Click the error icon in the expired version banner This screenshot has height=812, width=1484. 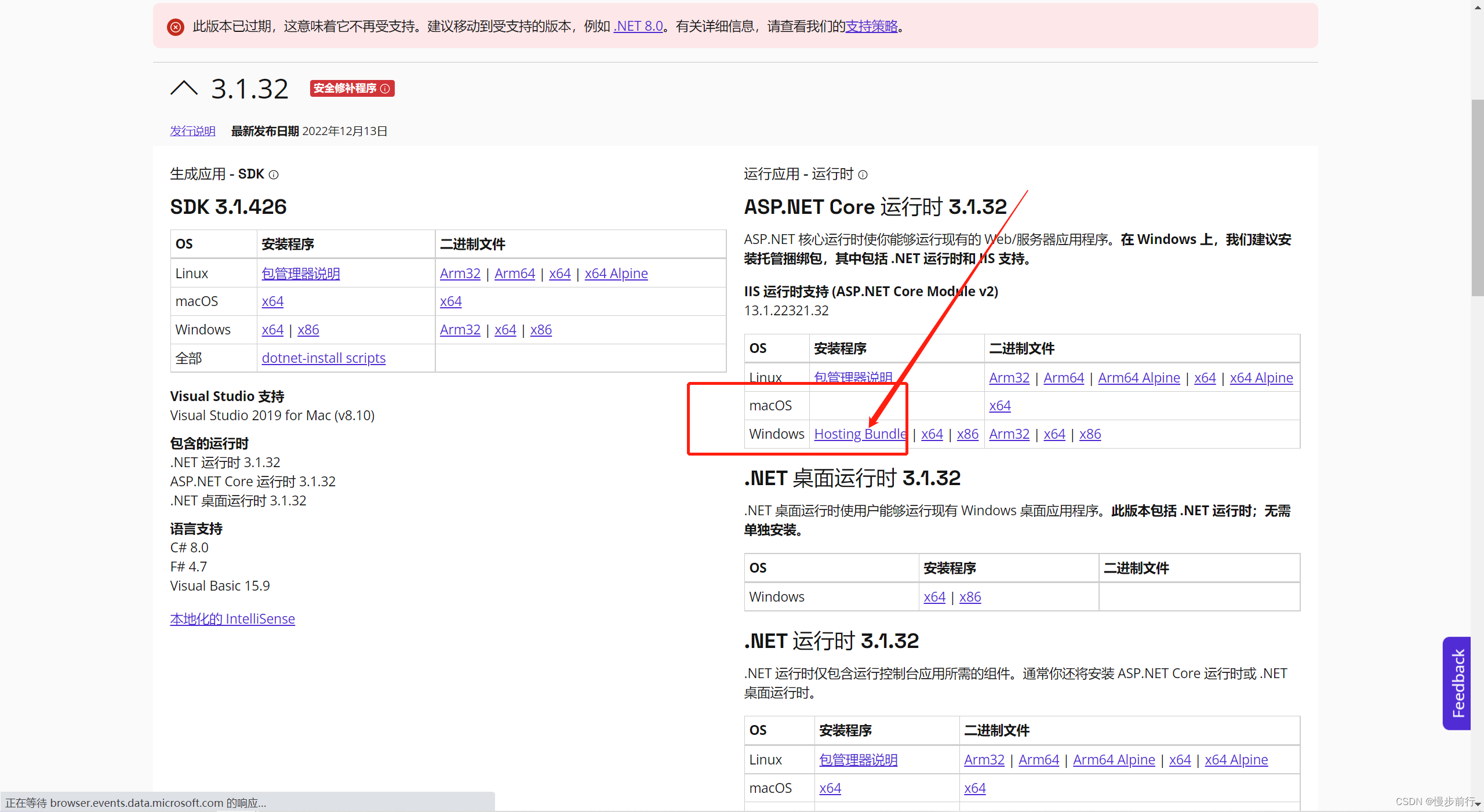pyautogui.click(x=175, y=26)
